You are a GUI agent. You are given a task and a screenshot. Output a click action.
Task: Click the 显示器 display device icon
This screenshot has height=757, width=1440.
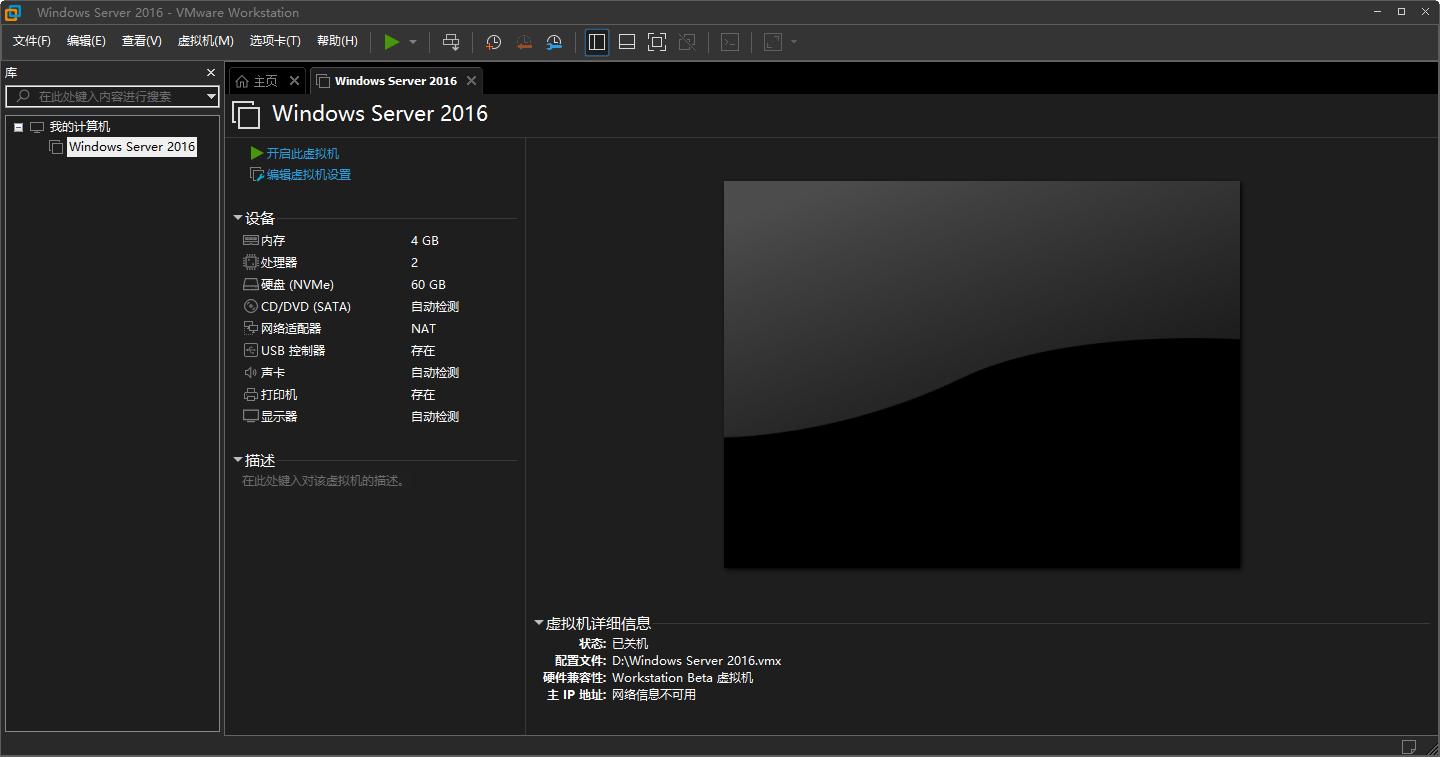[x=251, y=416]
